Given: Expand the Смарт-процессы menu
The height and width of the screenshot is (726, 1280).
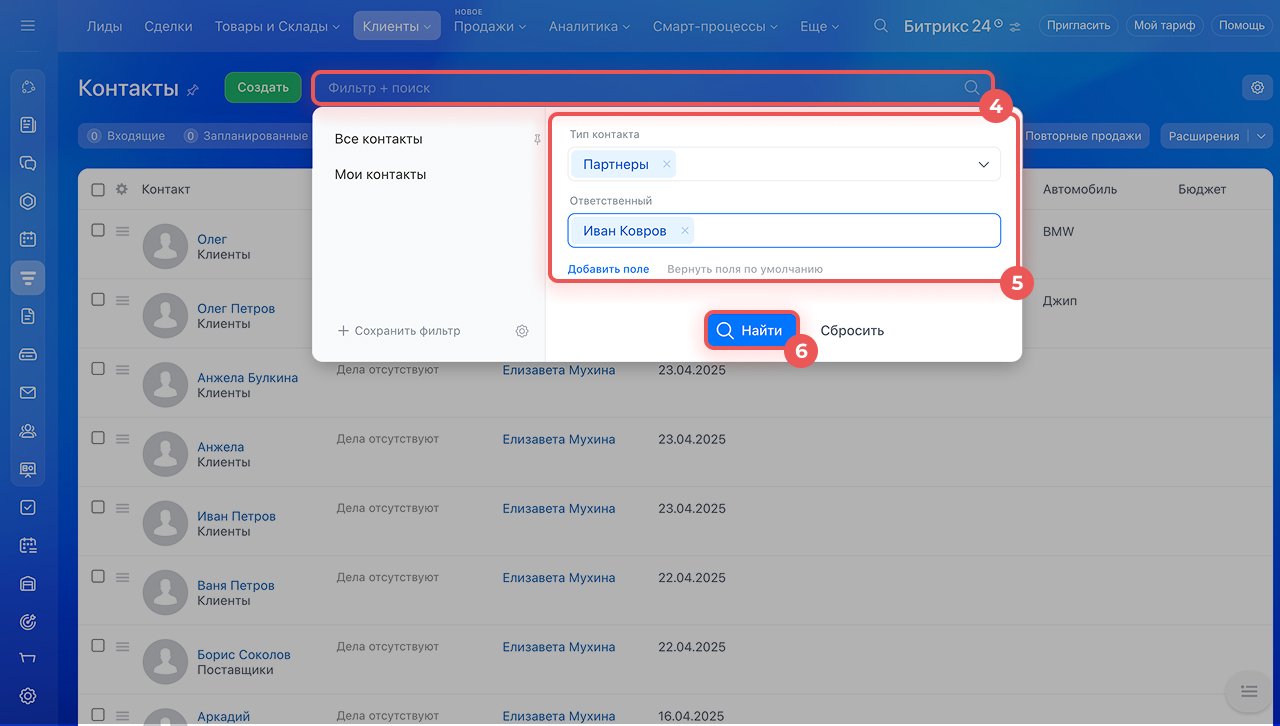Looking at the screenshot, I should (716, 26).
